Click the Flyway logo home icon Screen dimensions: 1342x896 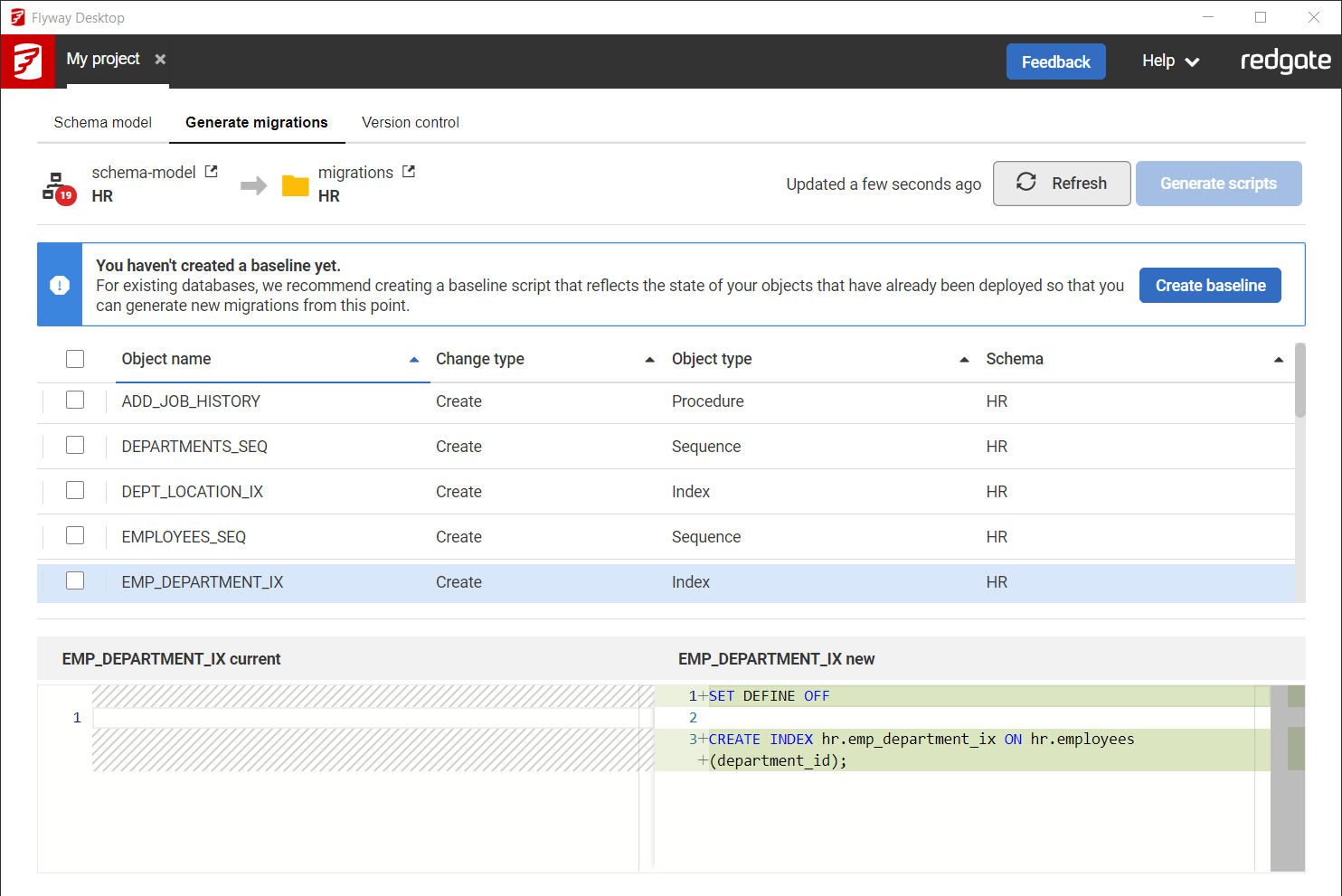click(27, 61)
